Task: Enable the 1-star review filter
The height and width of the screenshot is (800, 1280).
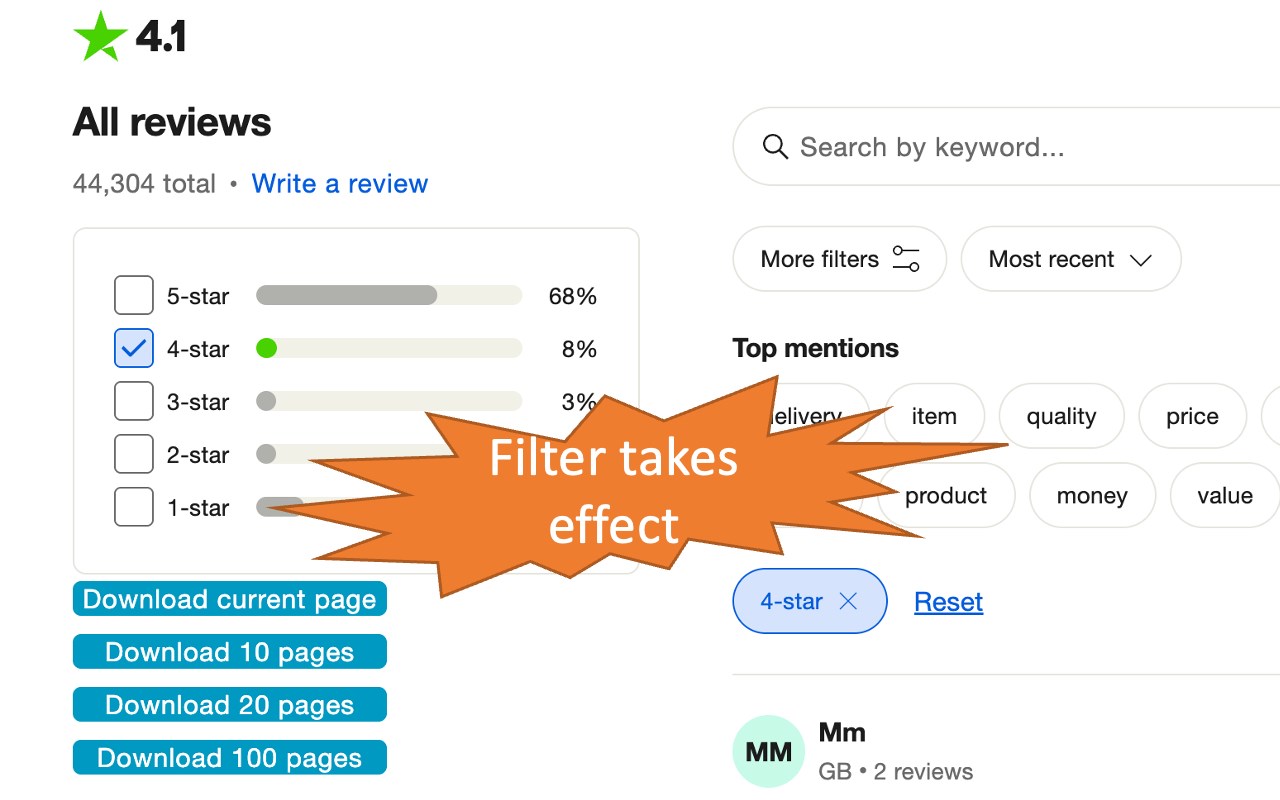Action: (x=133, y=507)
